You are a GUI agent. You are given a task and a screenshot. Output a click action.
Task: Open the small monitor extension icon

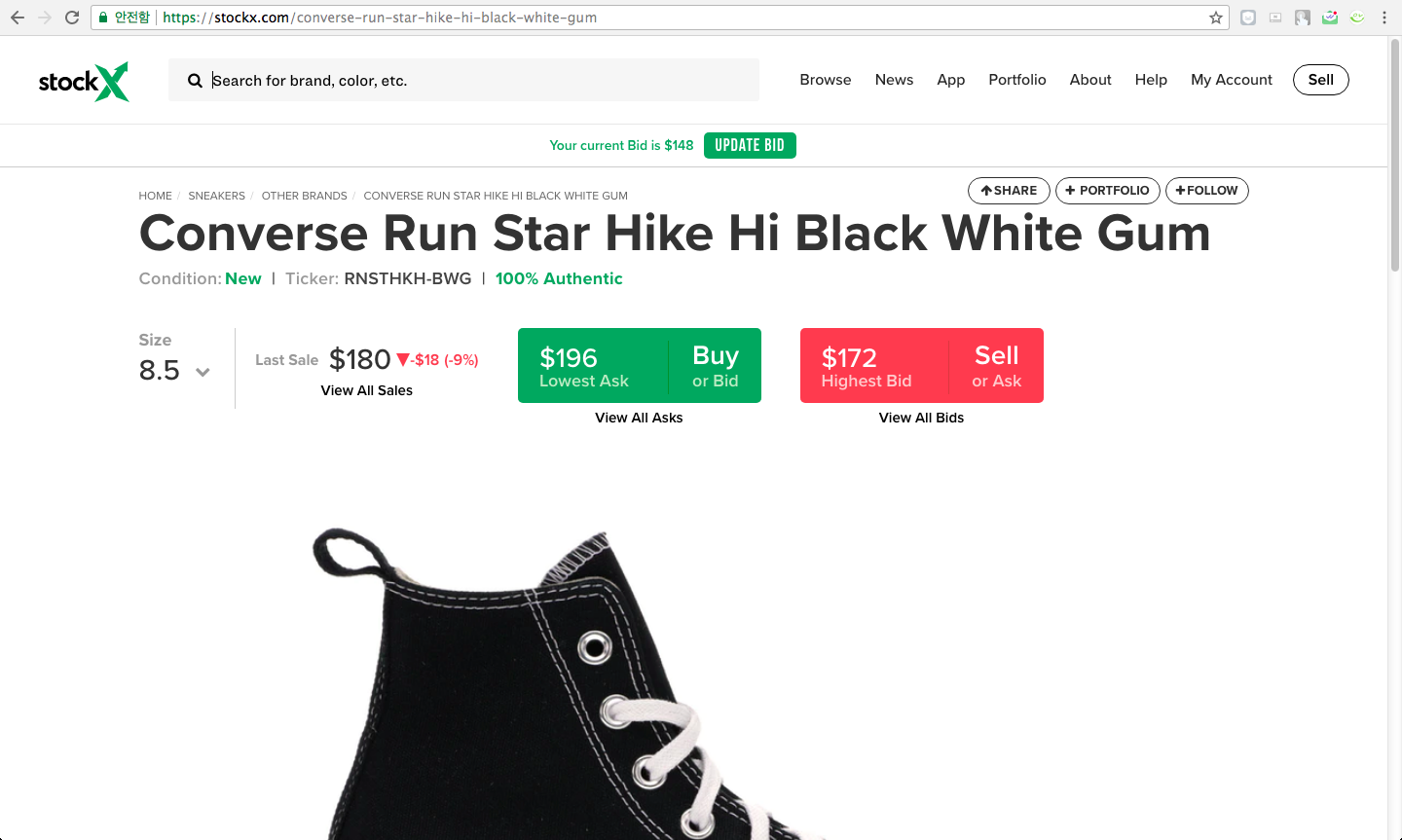tap(1275, 18)
